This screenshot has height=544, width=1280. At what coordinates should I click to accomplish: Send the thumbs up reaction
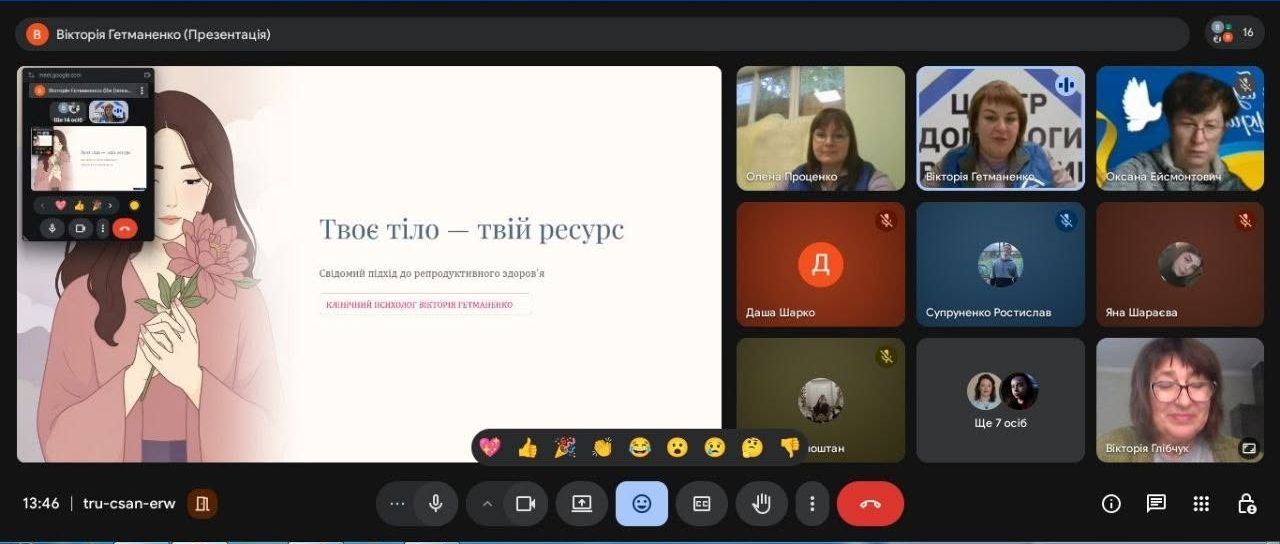click(x=528, y=447)
